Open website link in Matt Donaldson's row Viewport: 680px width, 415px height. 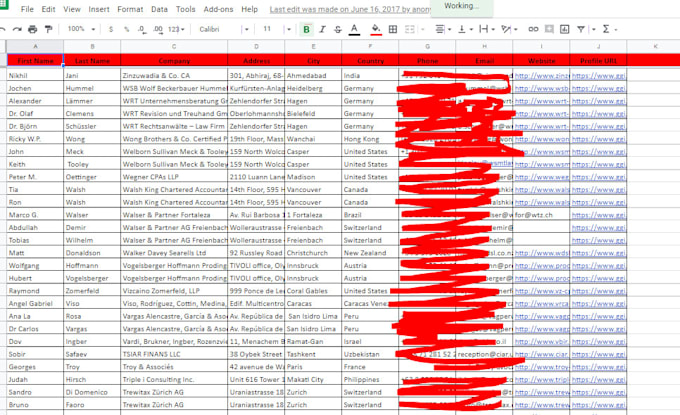542,253
